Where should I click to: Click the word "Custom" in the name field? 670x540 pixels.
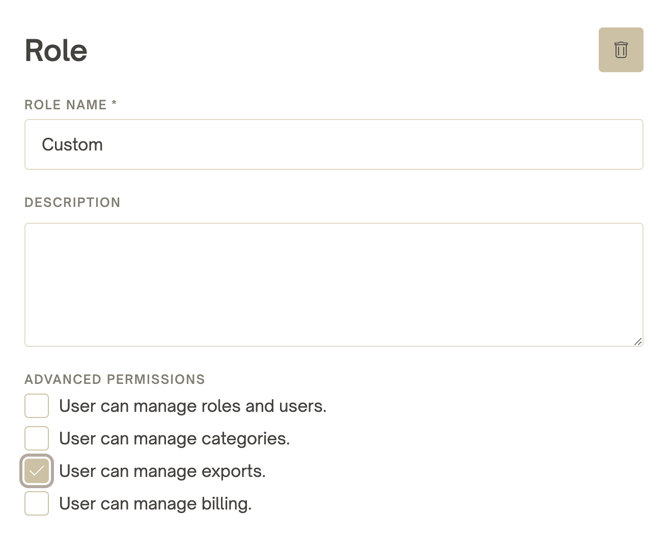point(72,145)
